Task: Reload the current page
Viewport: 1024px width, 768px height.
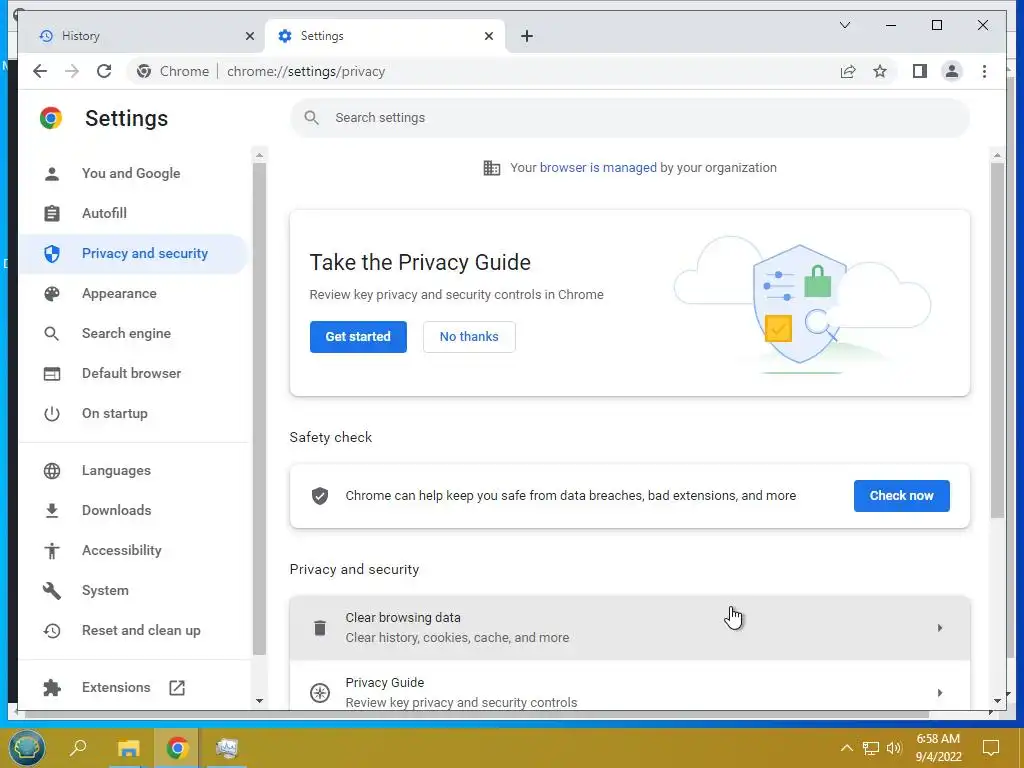Action: [x=104, y=71]
